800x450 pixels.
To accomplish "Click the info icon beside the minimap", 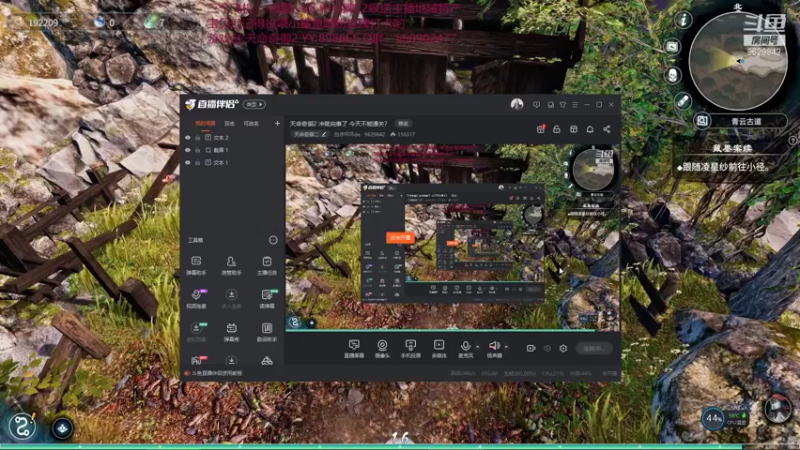I will pyautogui.click(x=683, y=20).
